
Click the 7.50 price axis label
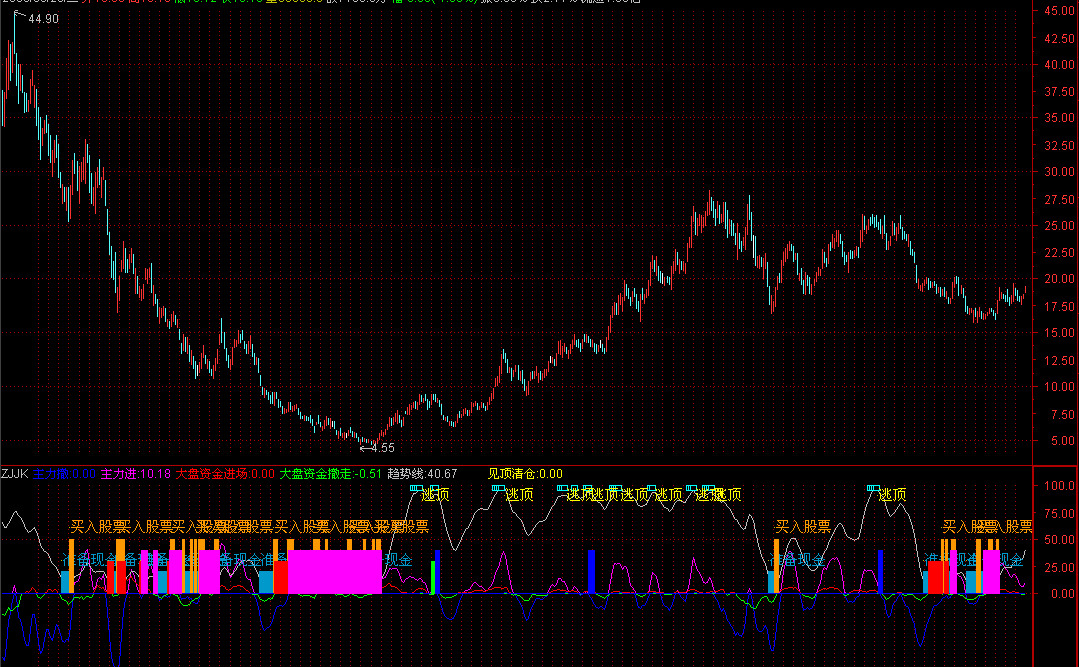[x=1062, y=414]
